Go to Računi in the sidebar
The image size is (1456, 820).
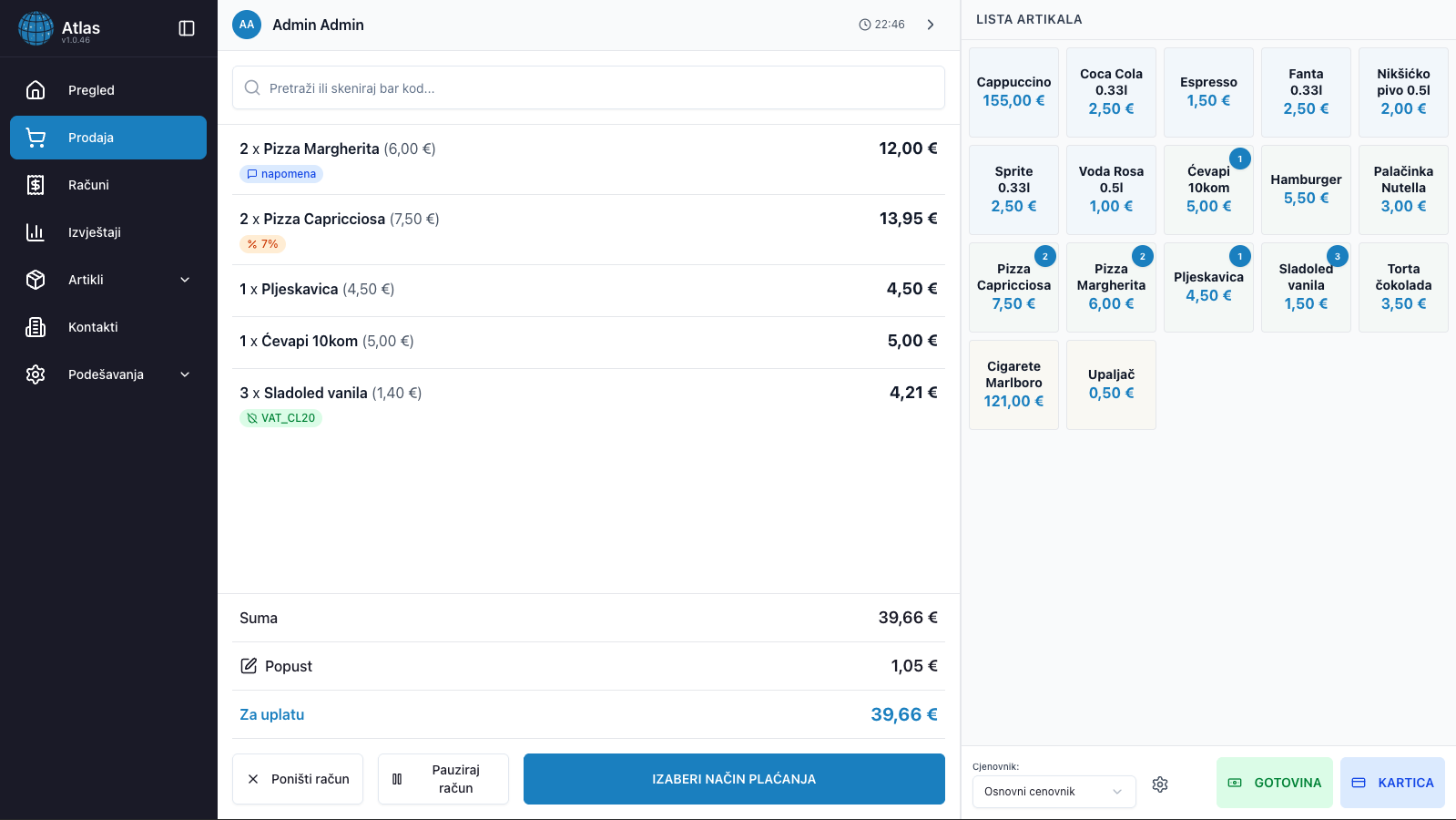88,185
